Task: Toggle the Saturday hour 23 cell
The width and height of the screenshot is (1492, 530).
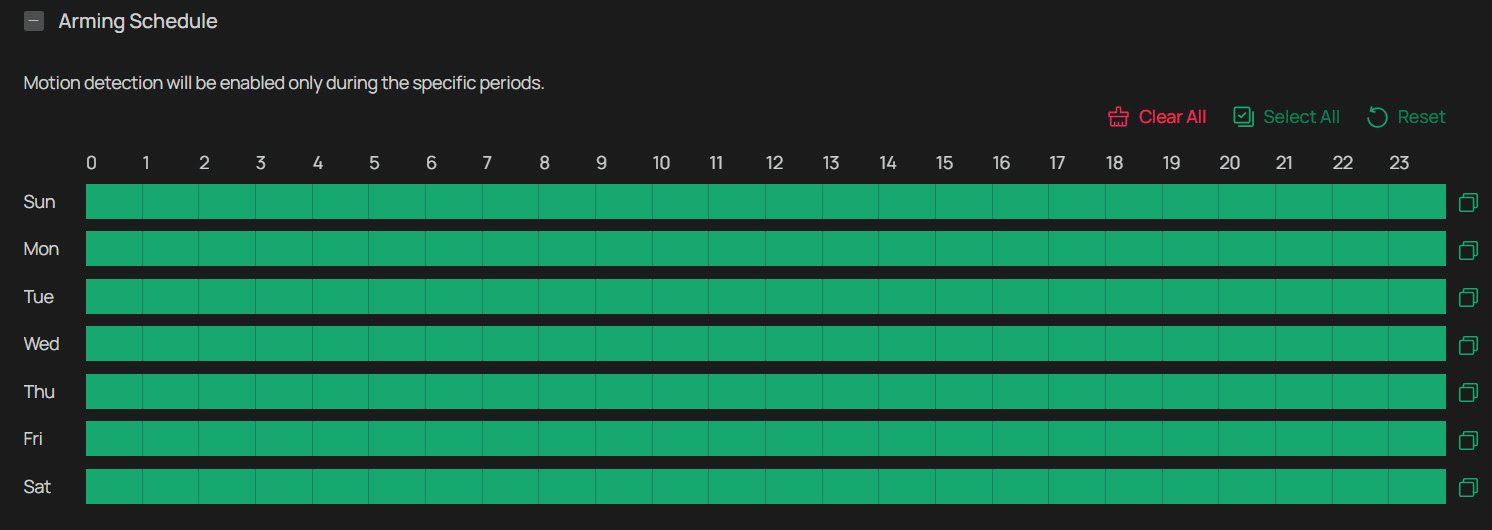Action: pos(1418,486)
